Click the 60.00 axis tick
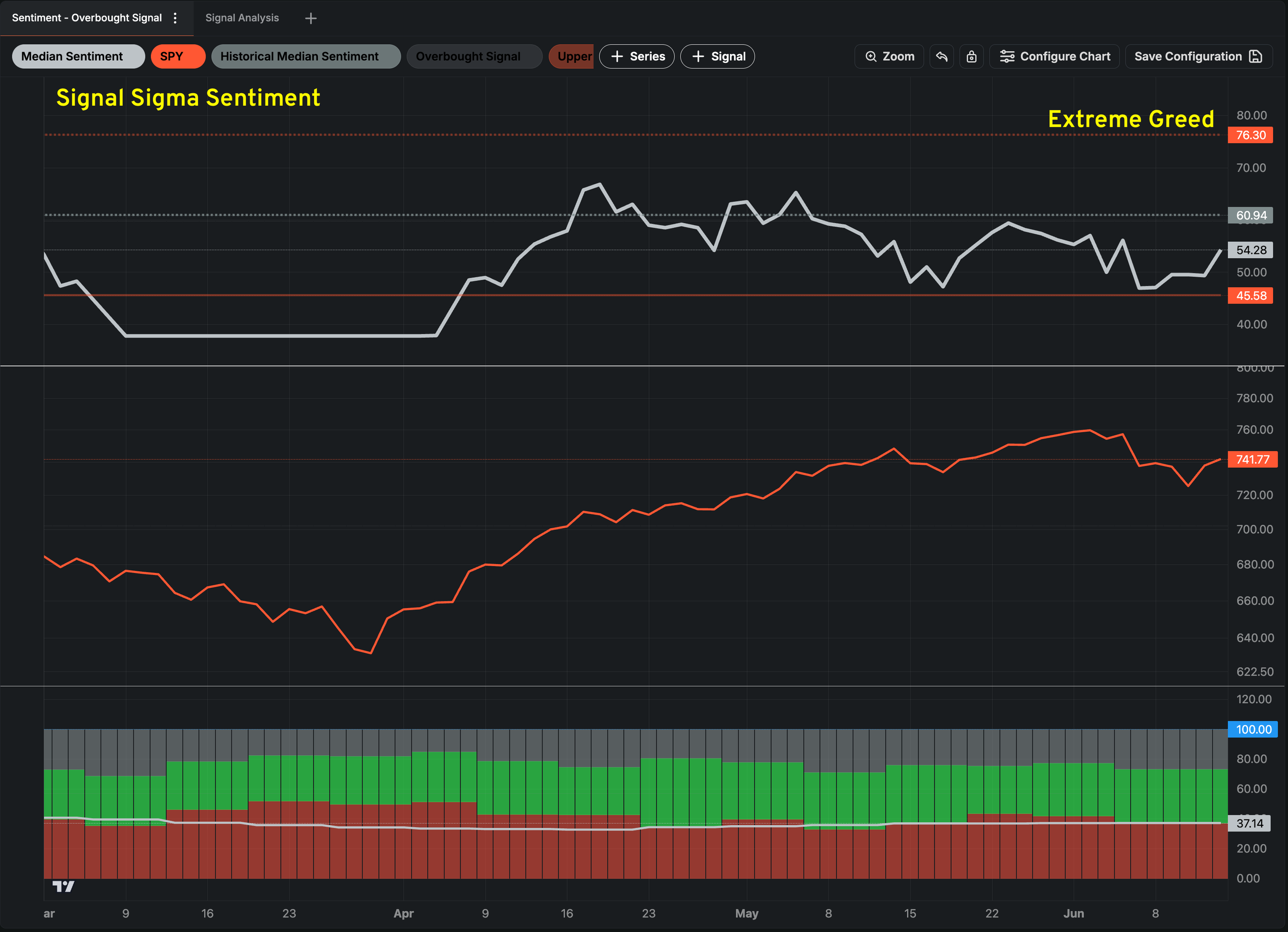This screenshot has width=1288, height=932. pos(1251,788)
